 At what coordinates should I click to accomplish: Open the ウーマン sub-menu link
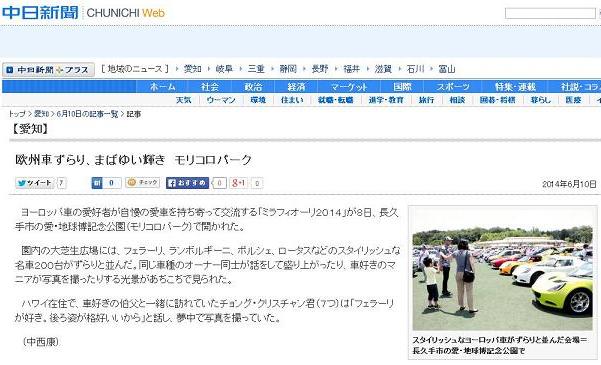click(221, 100)
